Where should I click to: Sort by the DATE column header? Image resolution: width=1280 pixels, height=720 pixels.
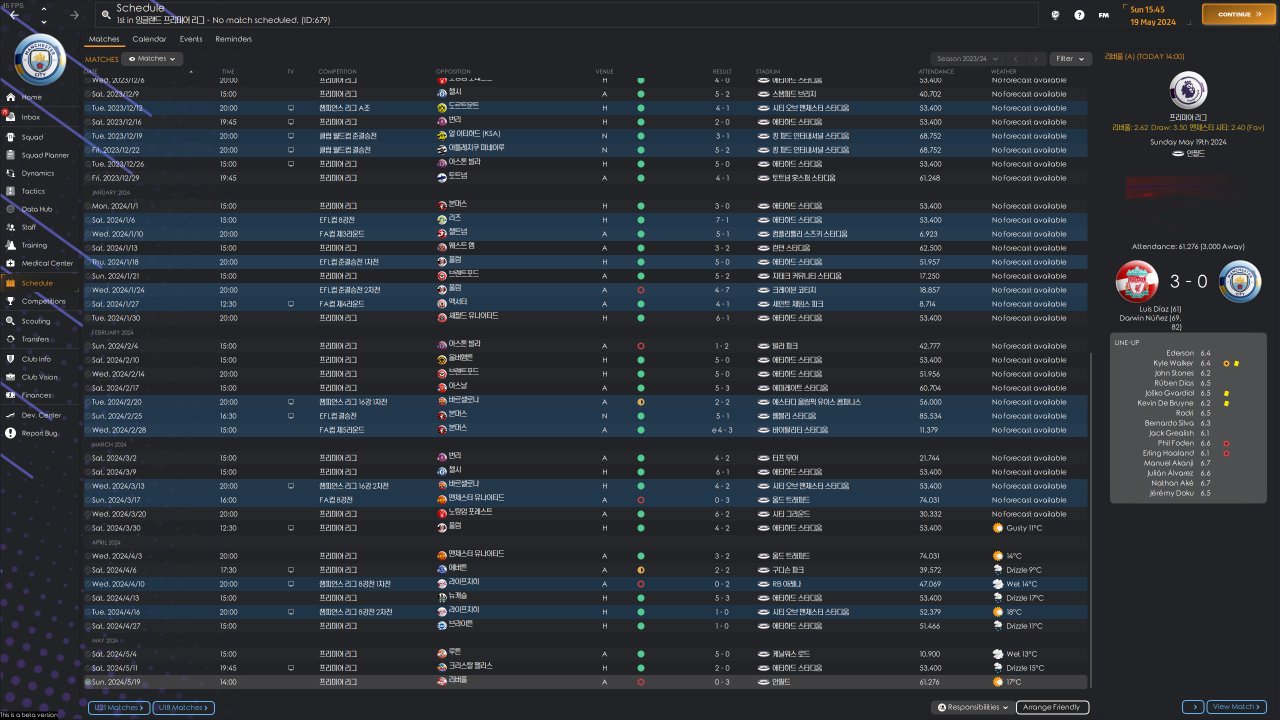[91, 72]
